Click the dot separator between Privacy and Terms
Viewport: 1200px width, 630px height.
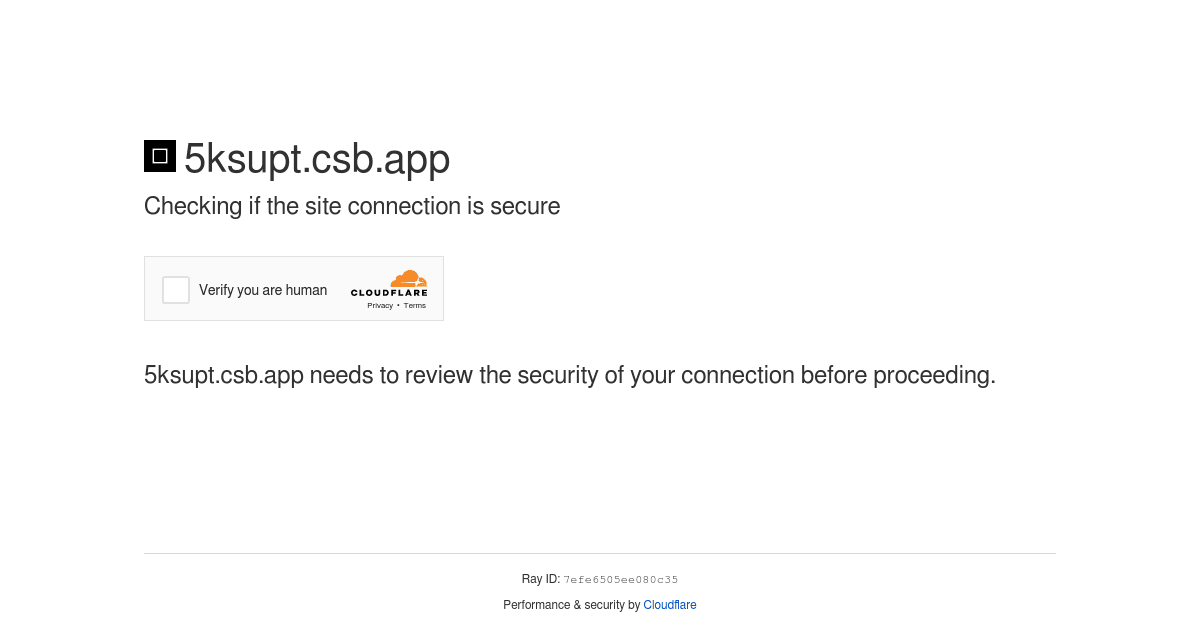click(398, 306)
